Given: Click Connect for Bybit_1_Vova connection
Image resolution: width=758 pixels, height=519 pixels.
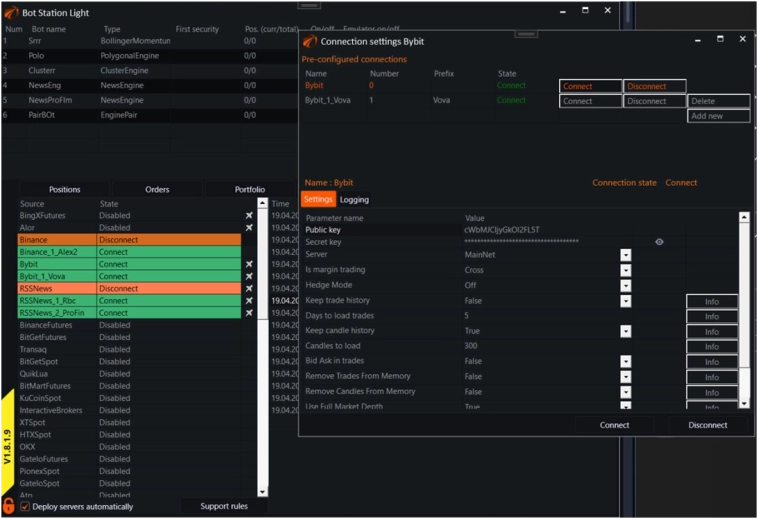Looking at the screenshot, I should 590,101.
